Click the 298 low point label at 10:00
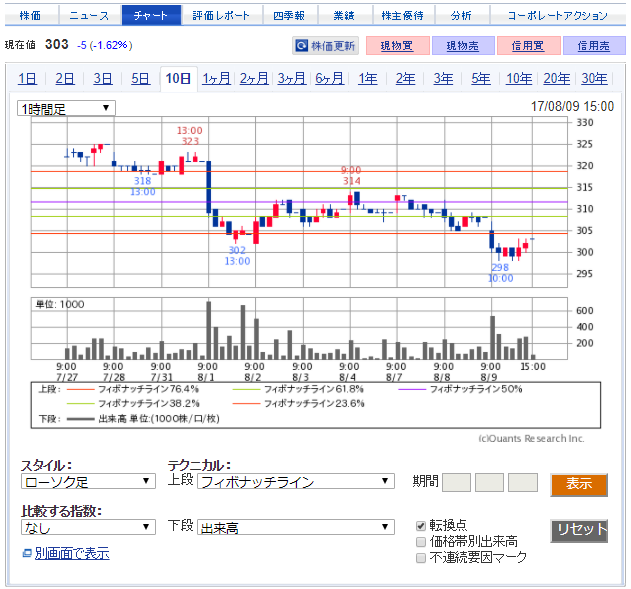Viewport: 631px width, 589px height. click(501, 273)
